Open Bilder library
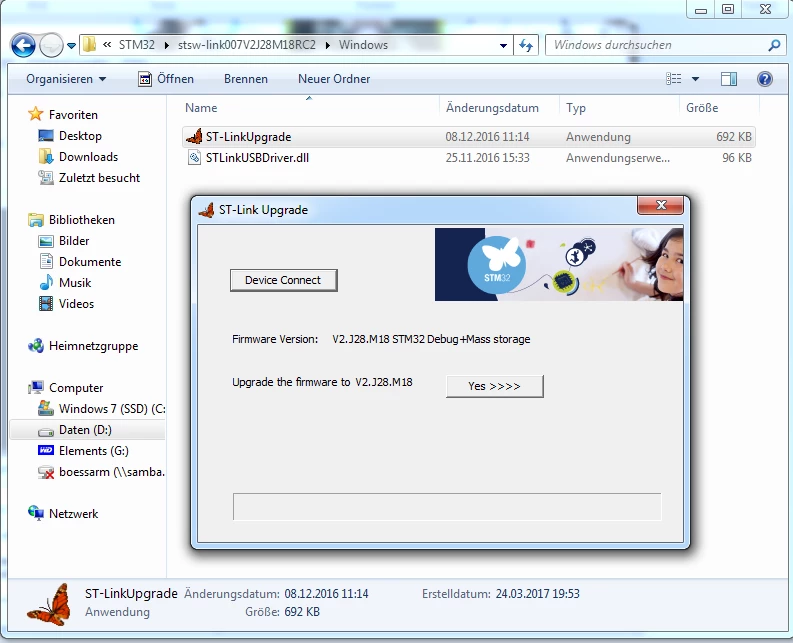This screenshot has height=643, width=793. coord(74,241)
